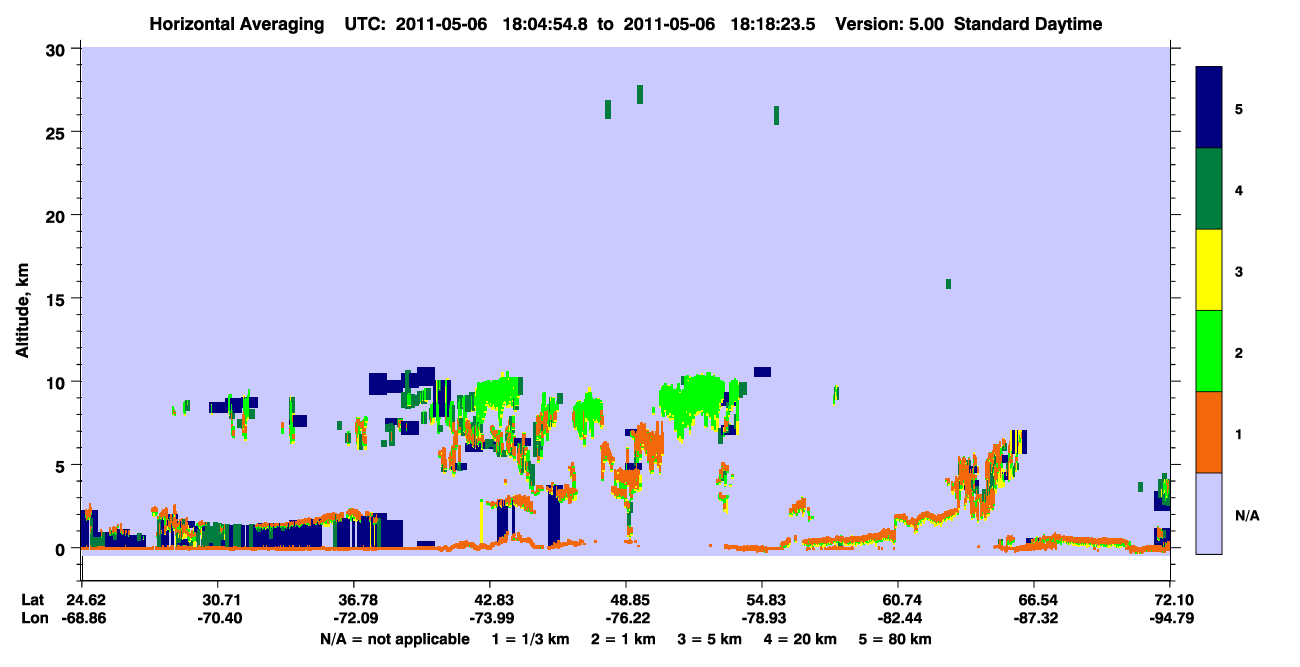Click longitude value -73.99

490,619
